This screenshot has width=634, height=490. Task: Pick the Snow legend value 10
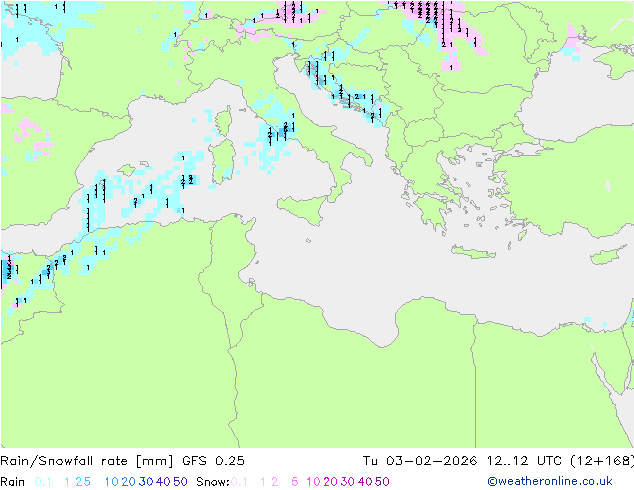(x=313, y=482)
